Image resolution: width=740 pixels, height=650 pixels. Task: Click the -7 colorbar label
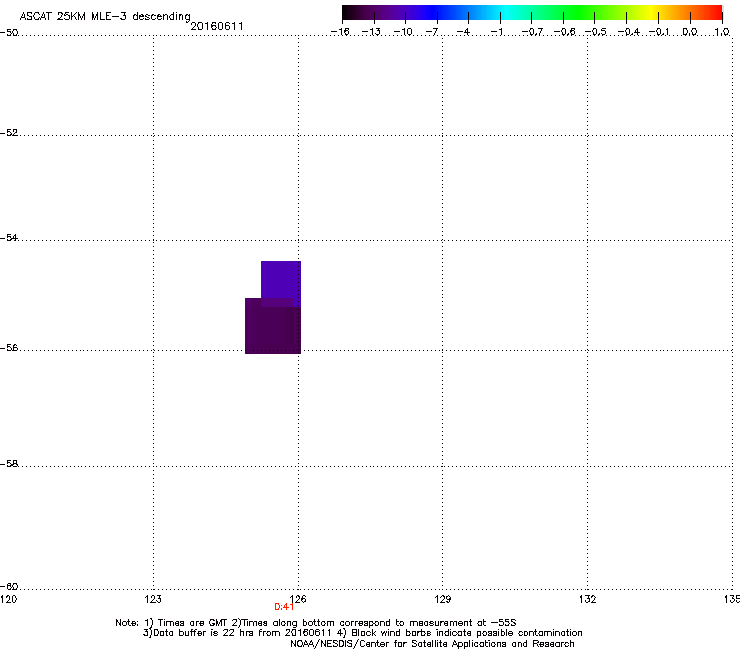(x=432, y=32)
